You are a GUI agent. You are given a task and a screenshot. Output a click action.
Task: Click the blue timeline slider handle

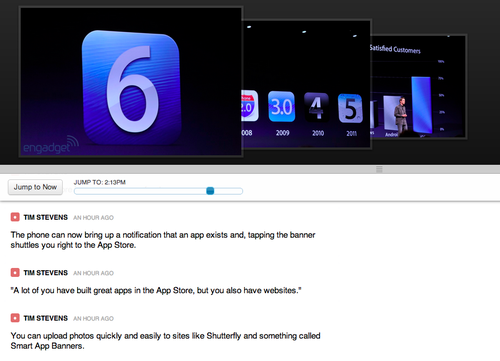tap(210, 191)
